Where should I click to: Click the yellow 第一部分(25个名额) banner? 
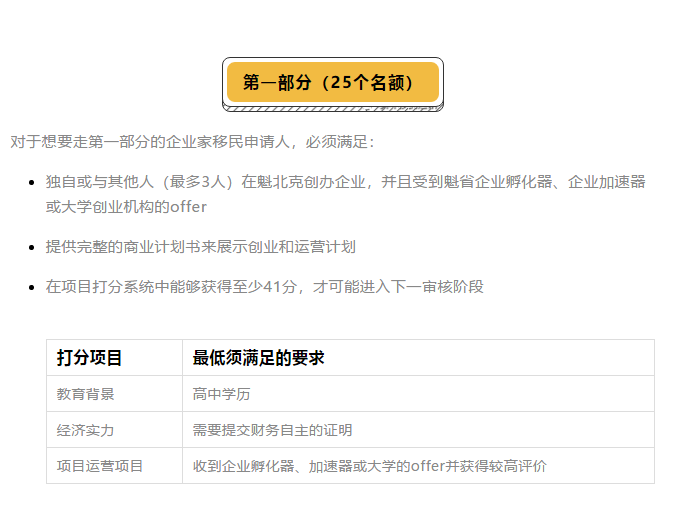point(333,82)
